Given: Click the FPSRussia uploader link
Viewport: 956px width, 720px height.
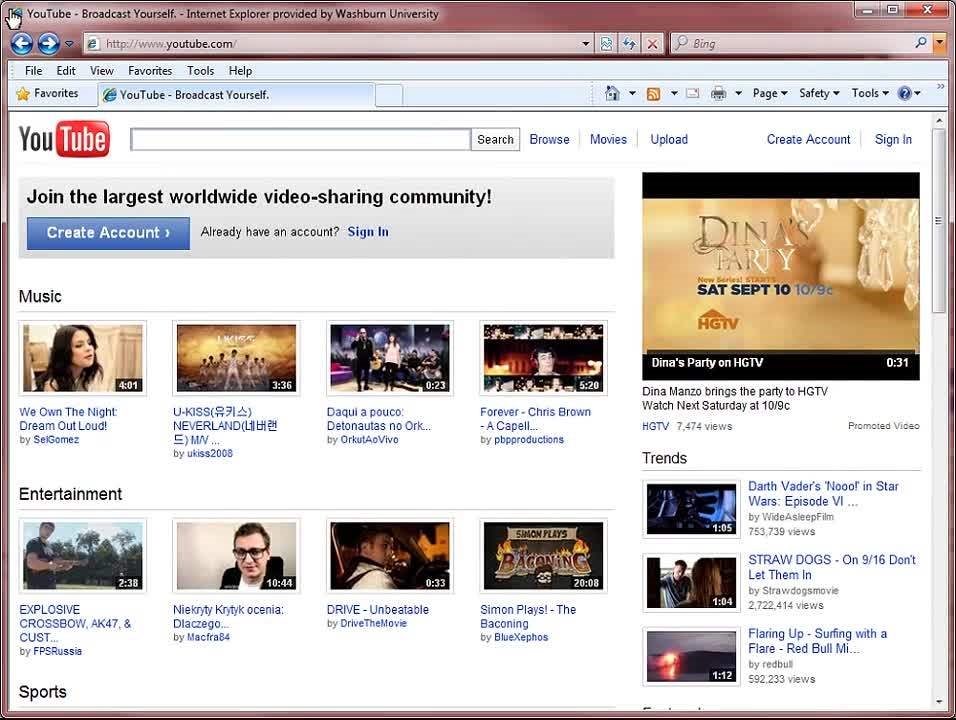Looking at the screenshot, I should click(57, 651).
